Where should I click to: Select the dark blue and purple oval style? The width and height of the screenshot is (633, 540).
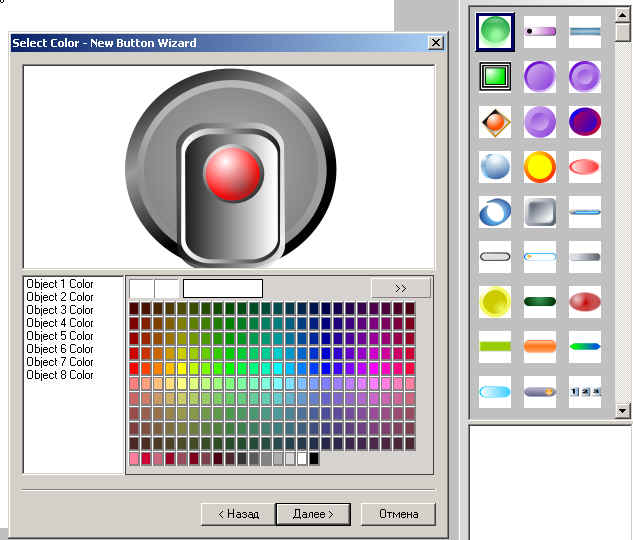(585, 121)
